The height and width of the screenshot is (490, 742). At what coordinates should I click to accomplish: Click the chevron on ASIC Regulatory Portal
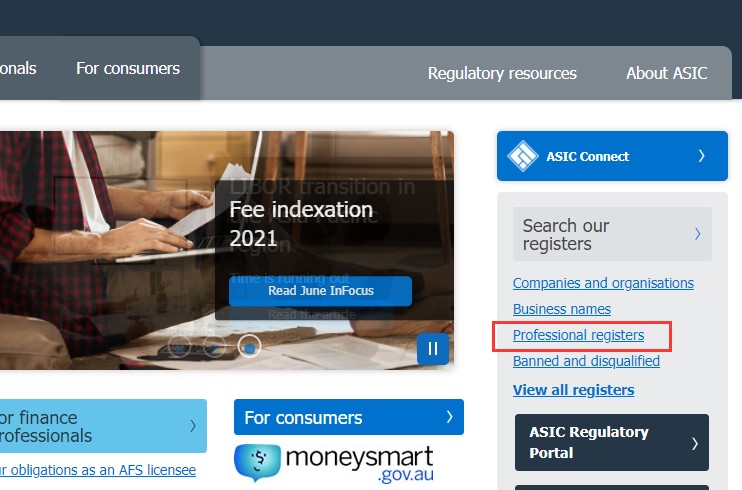click(x=695, y=444)
